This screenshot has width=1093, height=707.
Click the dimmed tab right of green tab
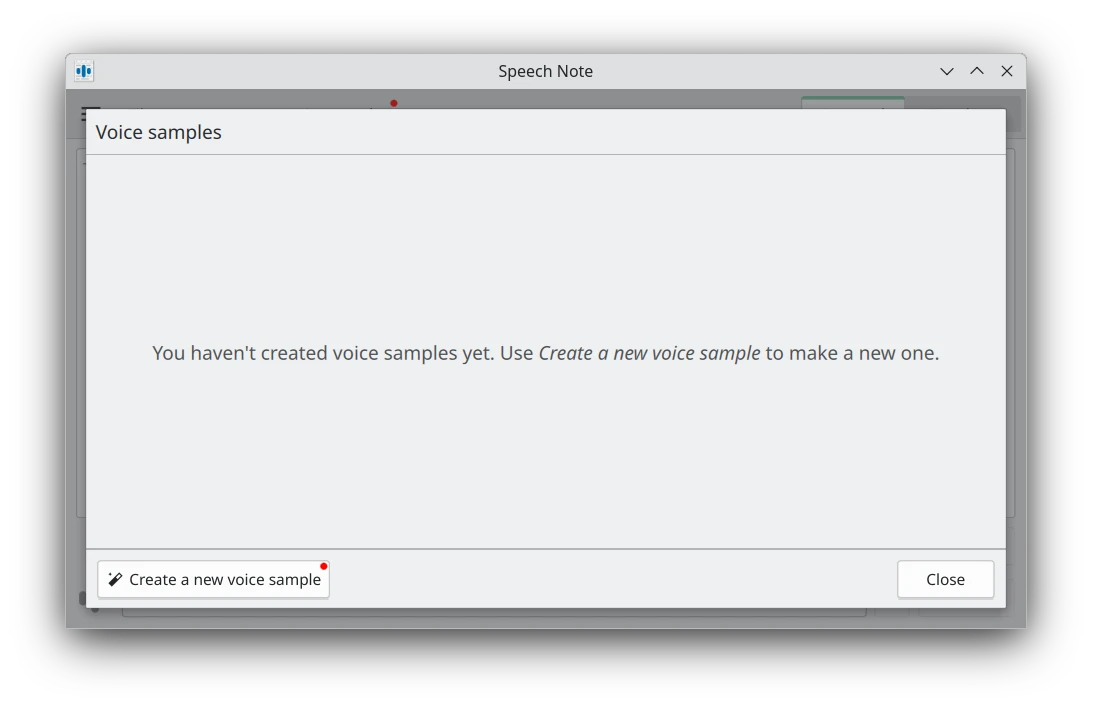tap(962, 102)
